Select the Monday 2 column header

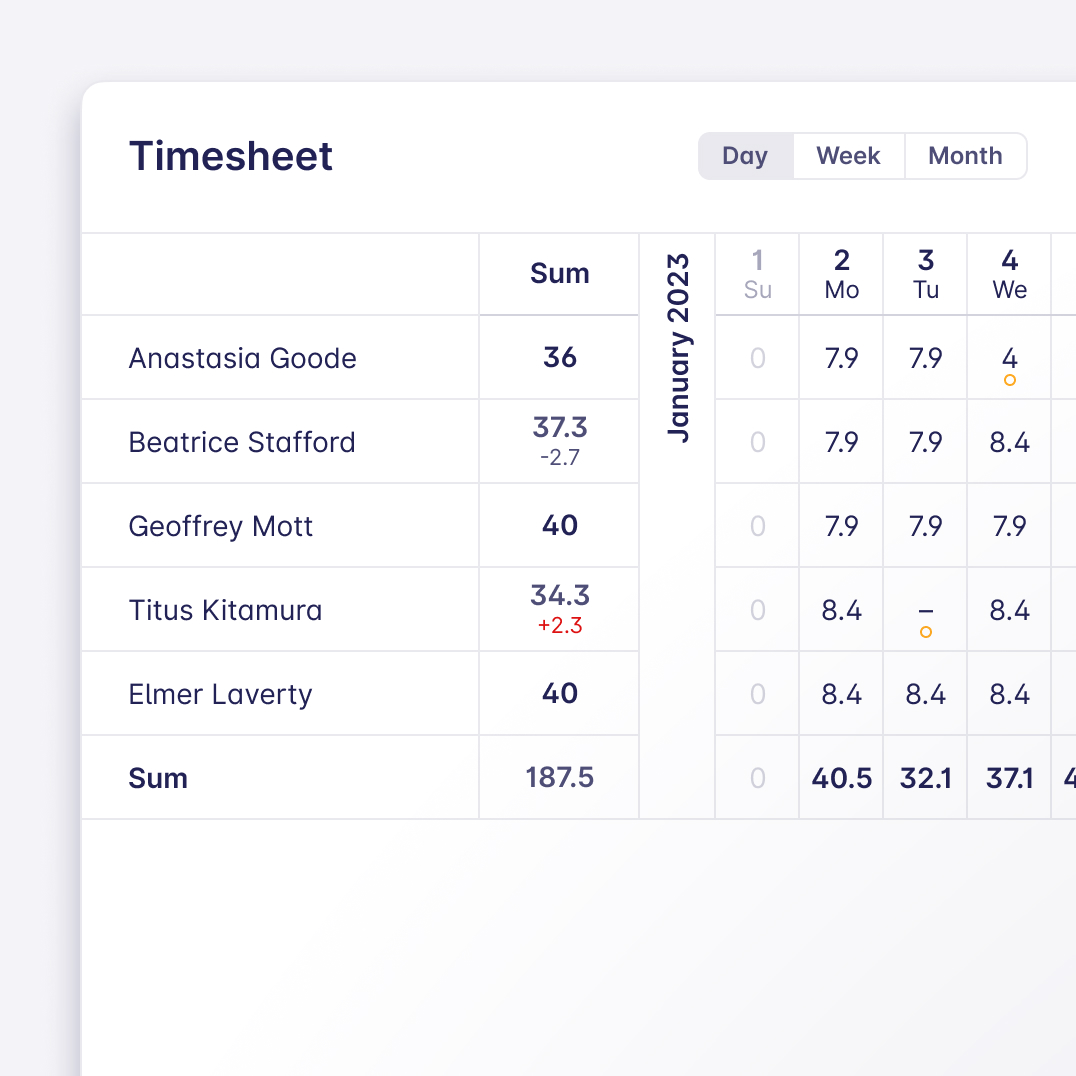coord(841,274)
